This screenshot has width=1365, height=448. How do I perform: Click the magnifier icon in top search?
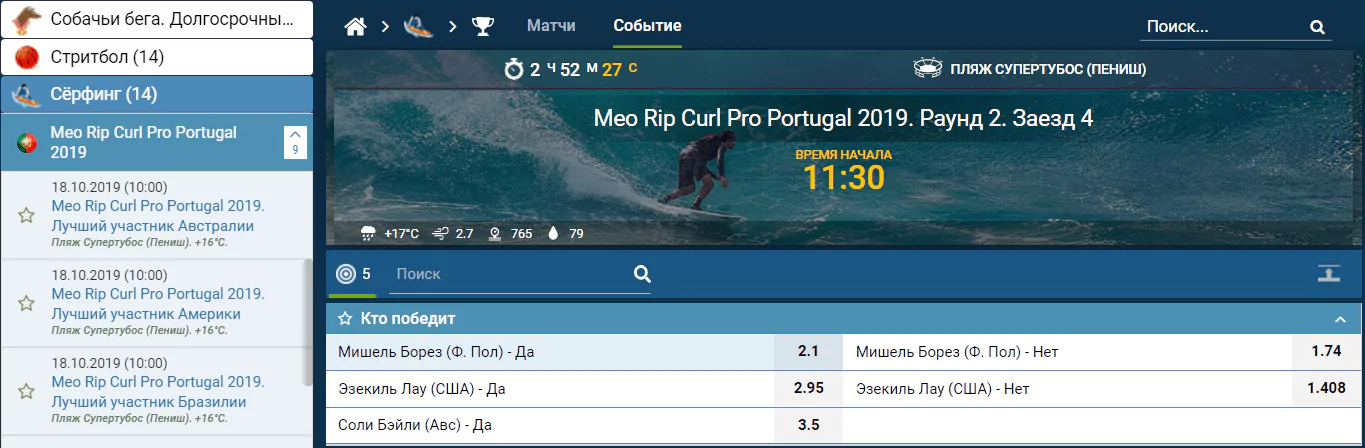(1317, 27)
